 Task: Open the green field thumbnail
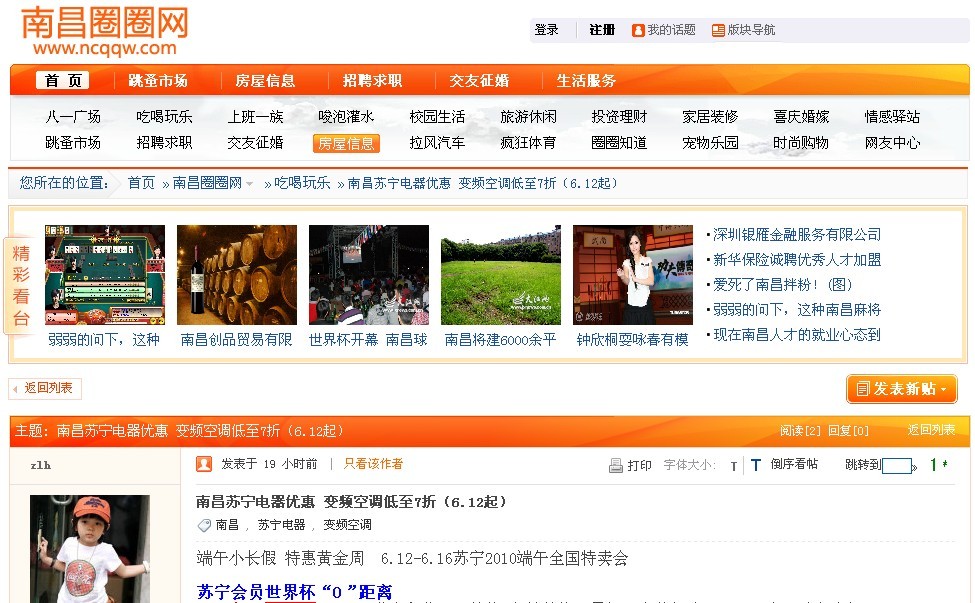point(501,275)
